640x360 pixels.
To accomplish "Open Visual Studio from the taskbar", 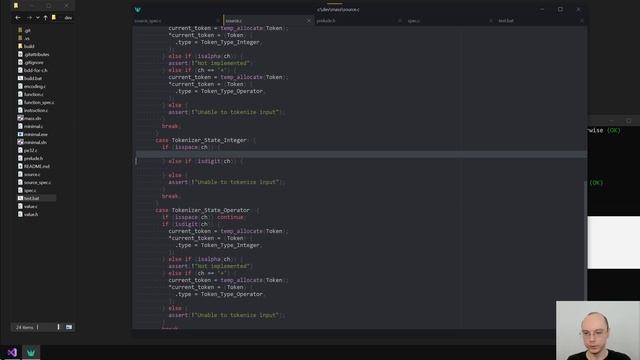I will pyautogui.click(x=12, y=352).
